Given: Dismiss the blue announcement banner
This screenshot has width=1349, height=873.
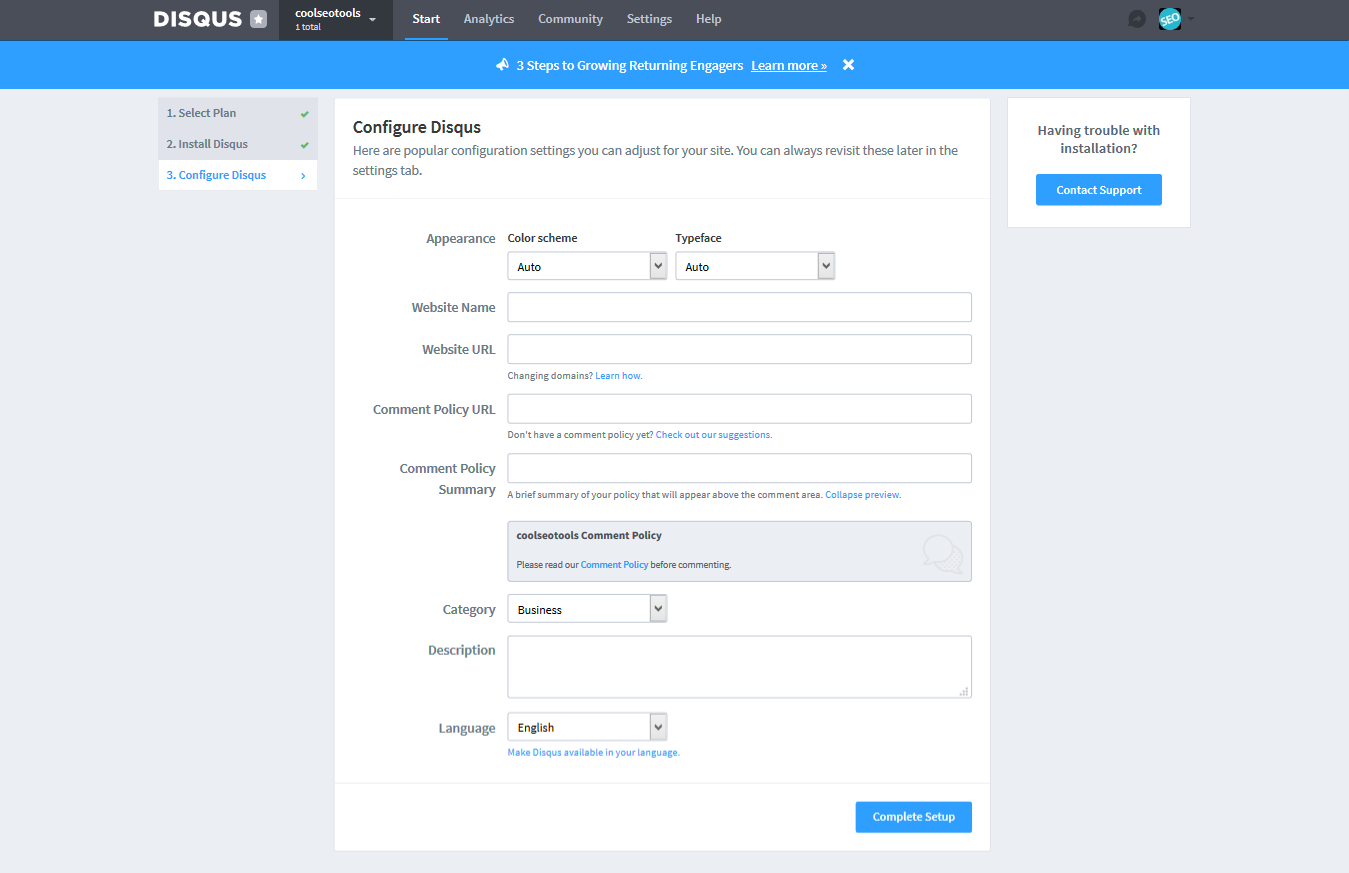Looking at the screenshot, I should pyautogui.click(x=848, y=65).
